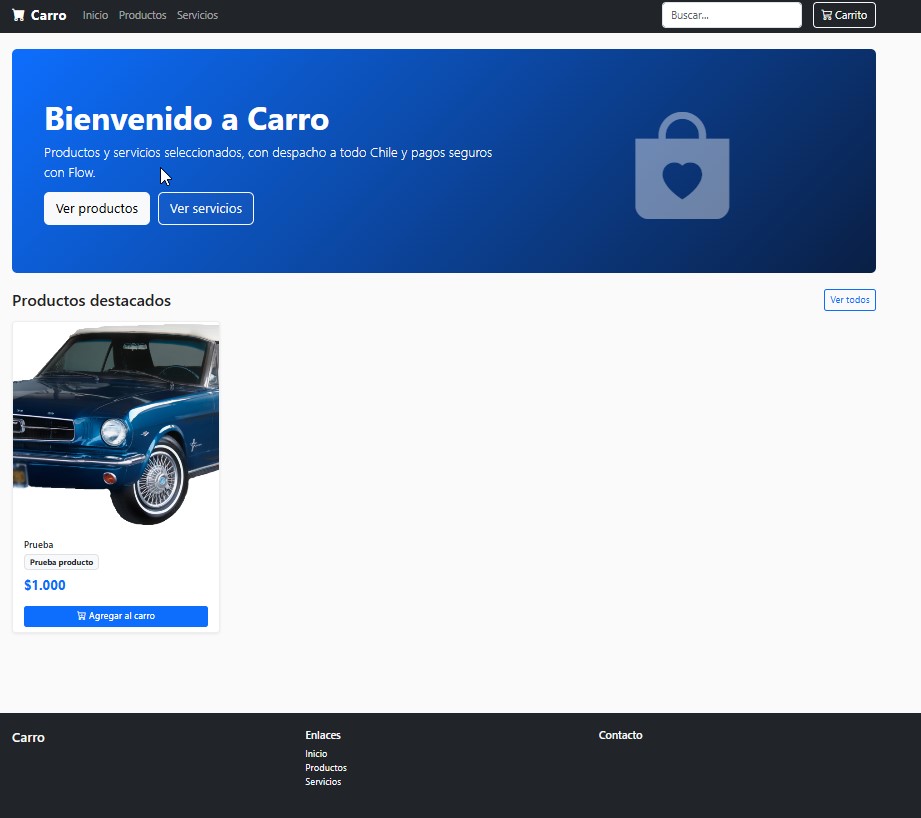This screenshot has width=921, height=818.
Task: Click the Enlaces footer heading
Action: pos(323,735)
